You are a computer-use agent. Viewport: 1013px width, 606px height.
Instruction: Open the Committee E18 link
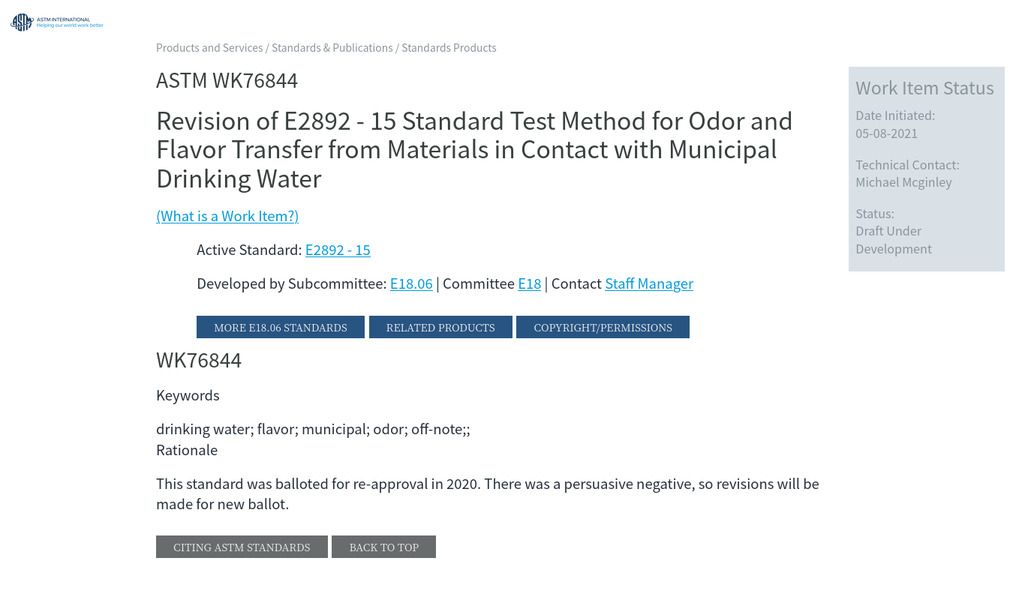point(530,284)
